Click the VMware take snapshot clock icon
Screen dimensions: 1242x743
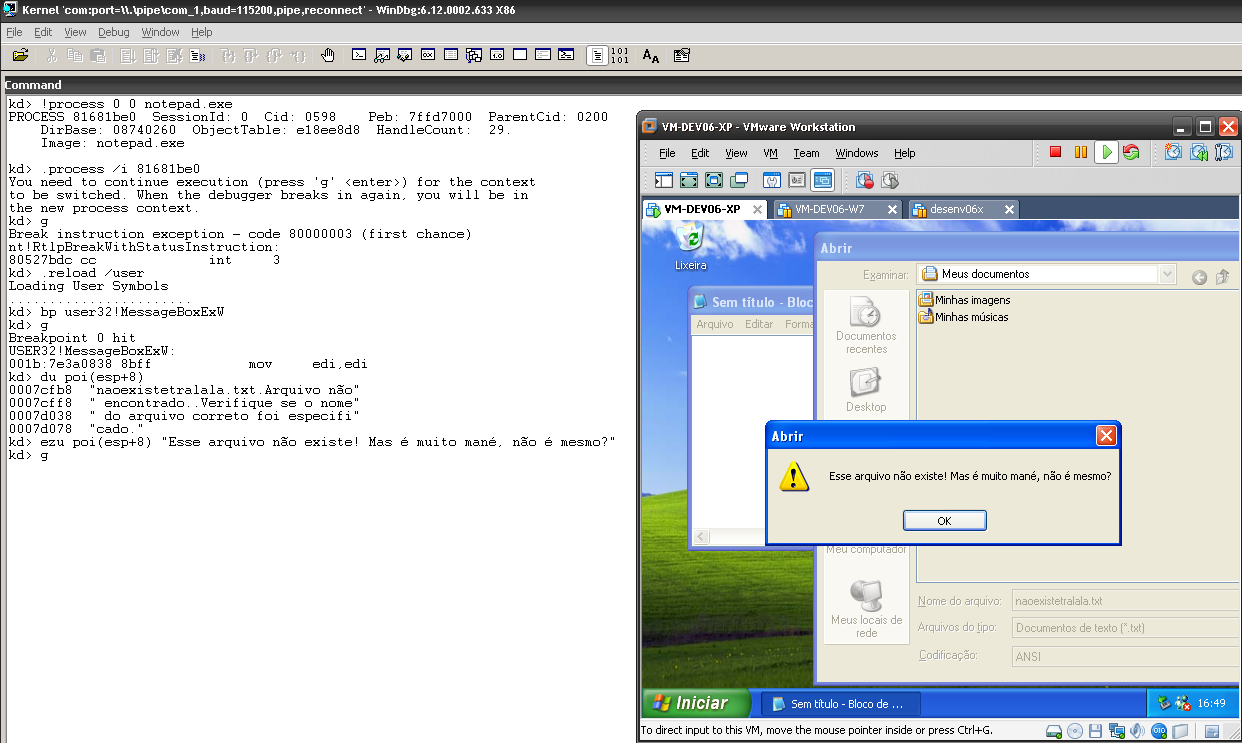(x=1173, y=153)
